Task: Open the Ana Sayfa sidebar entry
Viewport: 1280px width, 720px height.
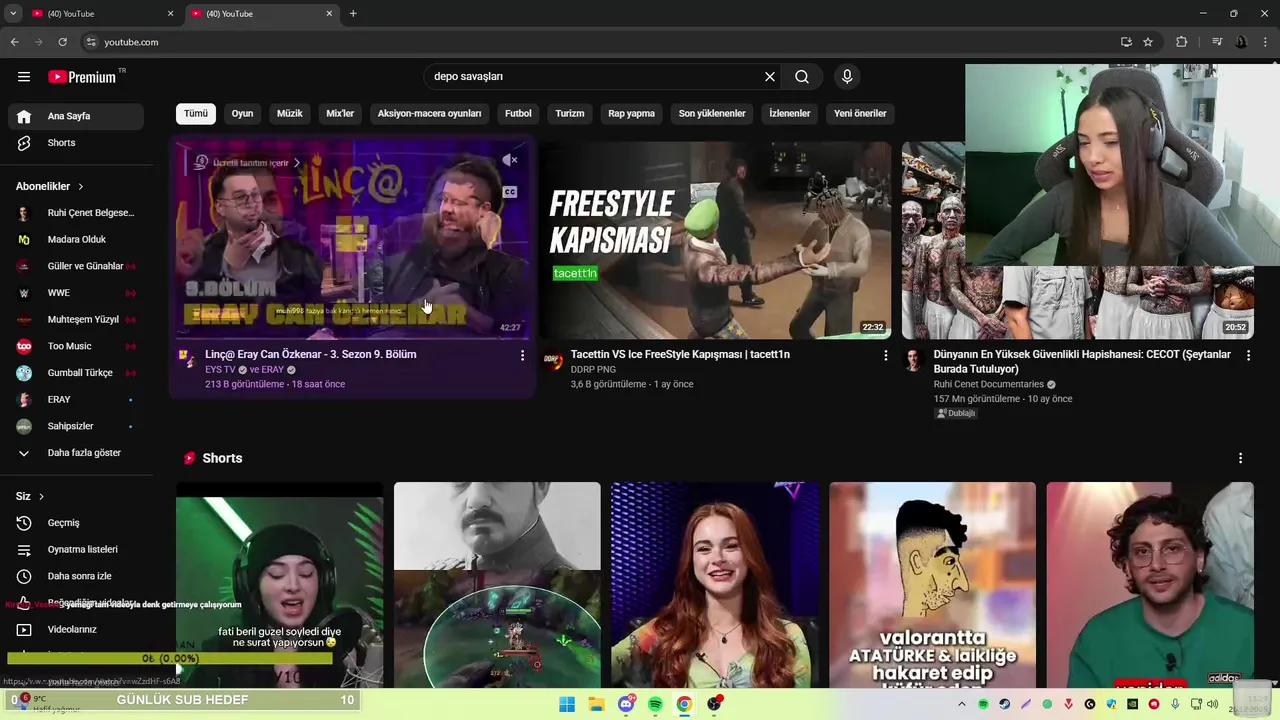Action: coord(76,116)
